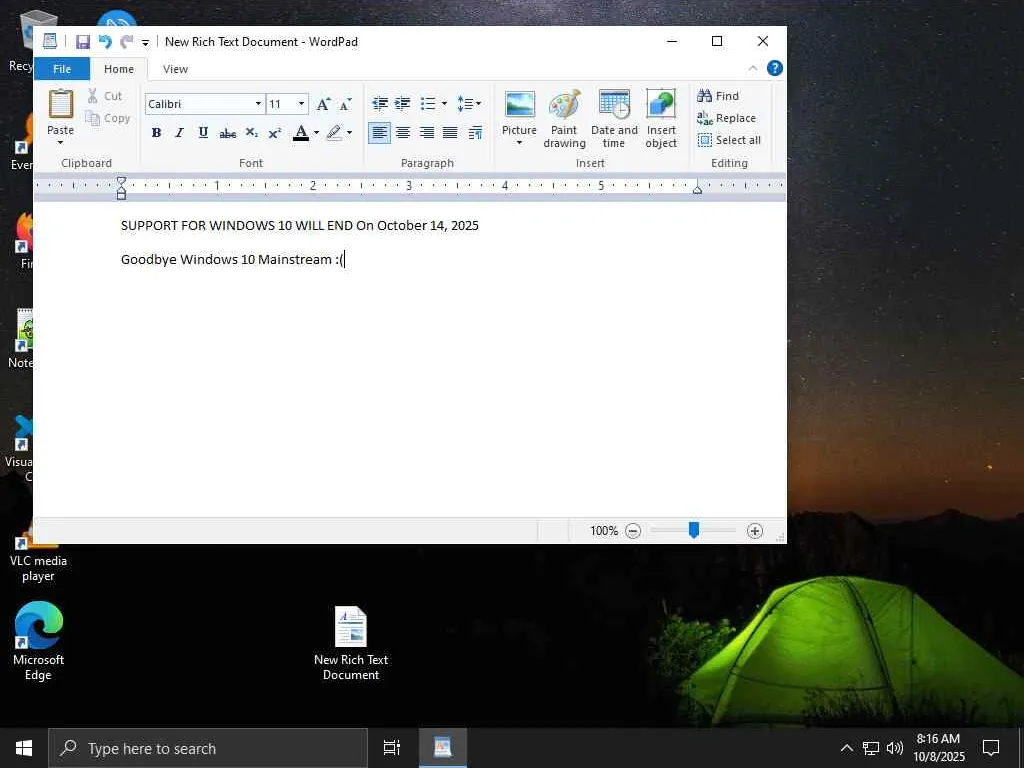Screen dimensions: 1024x768
Task: Minimize the ribbon with the chevron
Action: point(752,68)
